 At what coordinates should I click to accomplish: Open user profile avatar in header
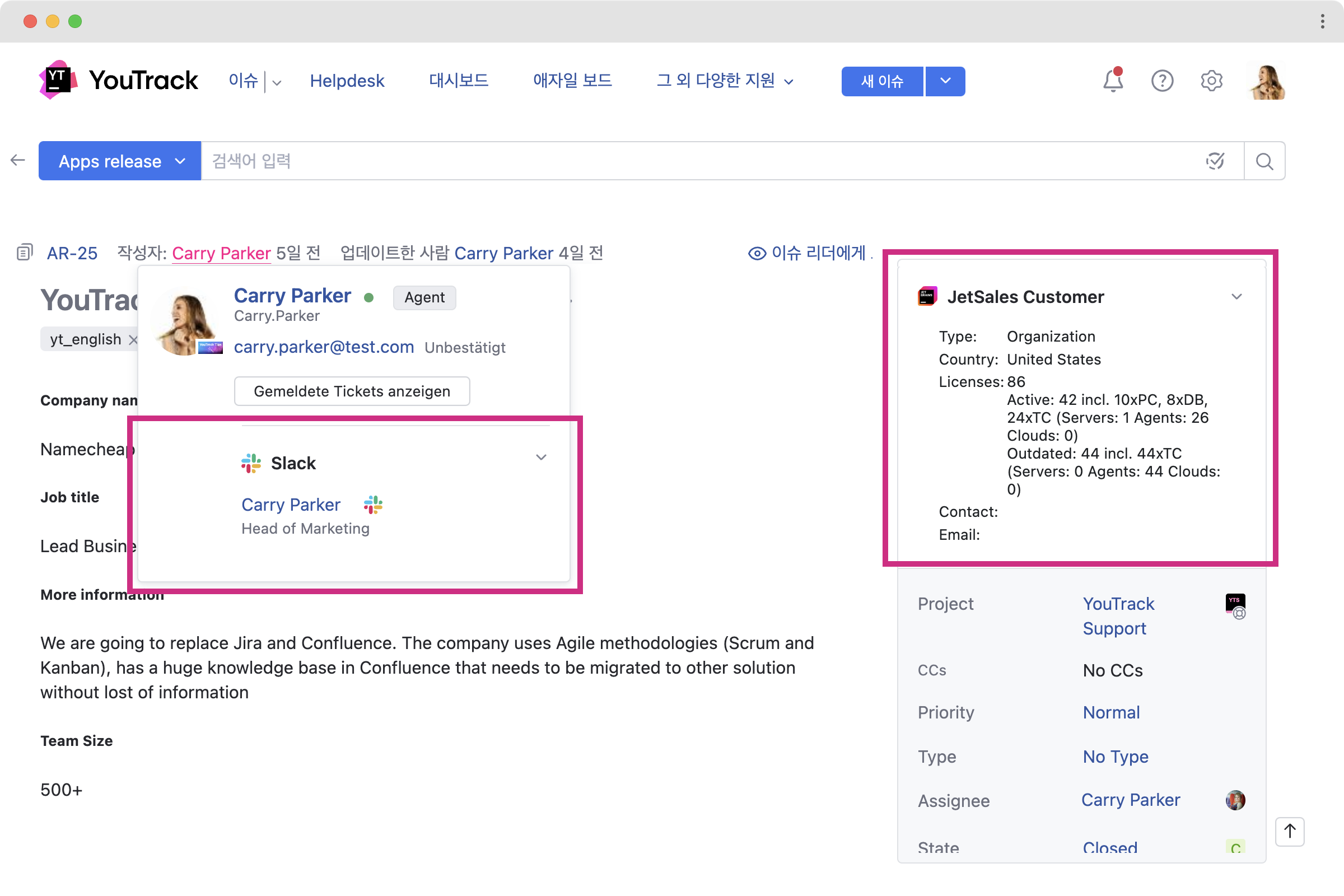(x=1267, y=82)
